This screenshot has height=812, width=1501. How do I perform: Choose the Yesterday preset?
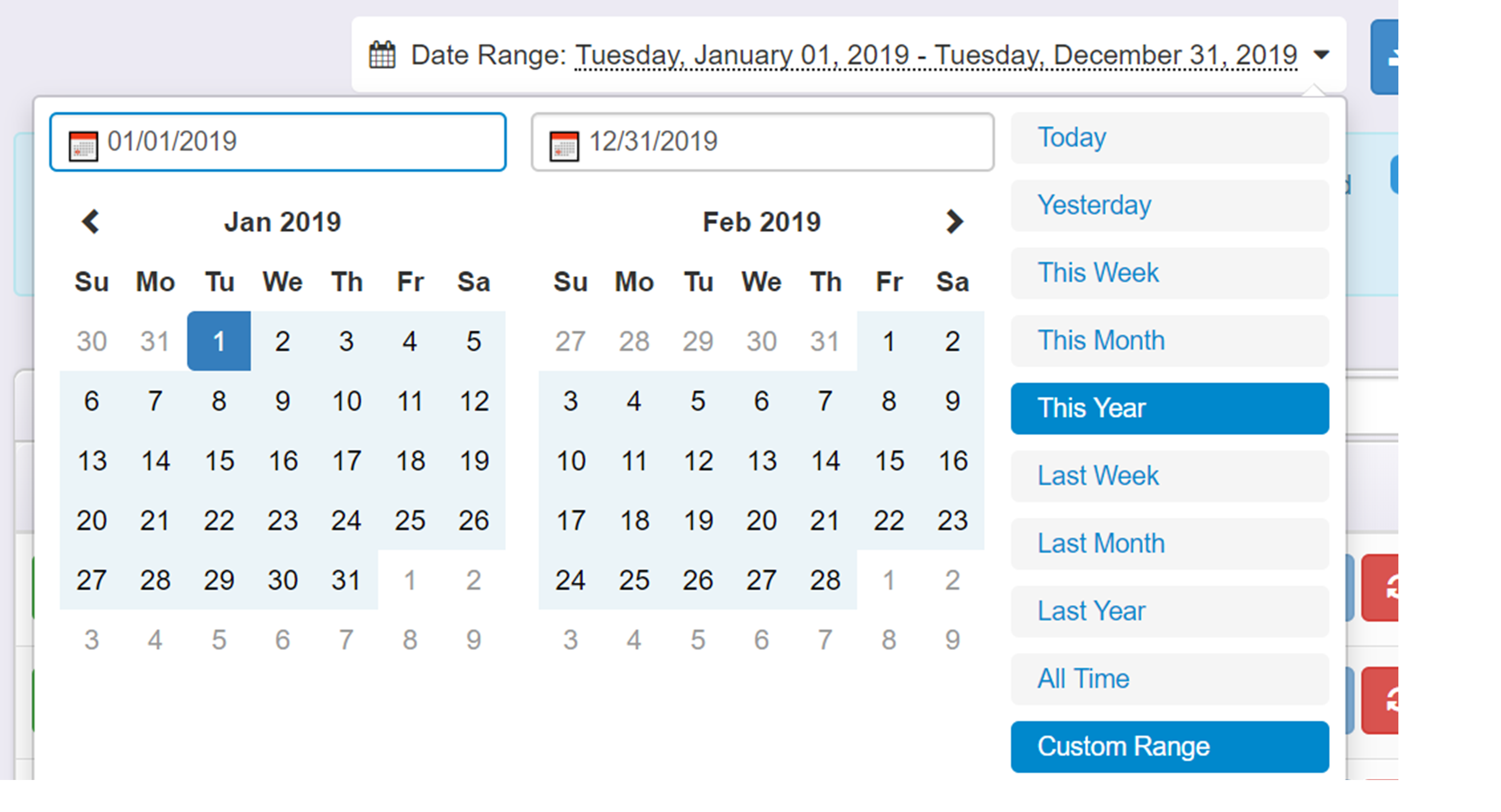pos(1170,206)
